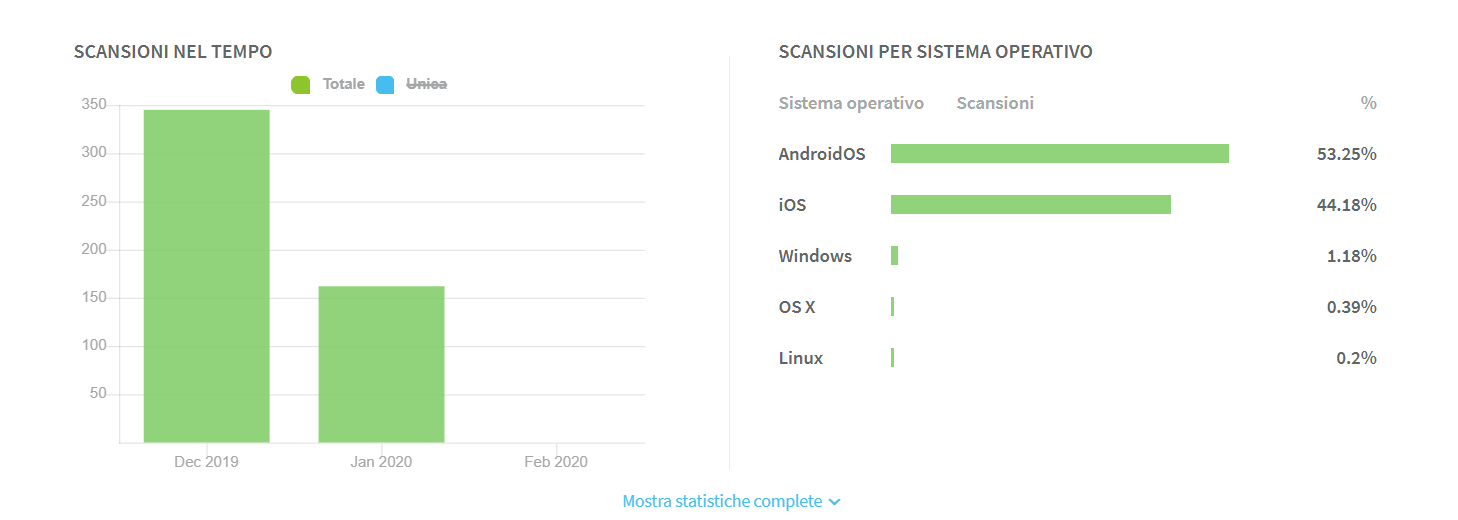Click the 53.25% value for AndroidOS
Viewport: 1458px width, 520px height.
pos(1347,154)
